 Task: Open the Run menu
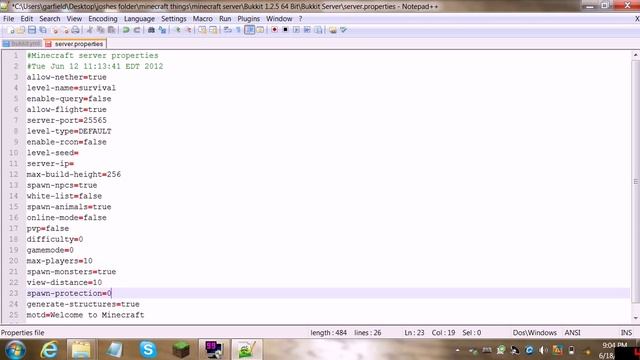[x=225, y=19]
